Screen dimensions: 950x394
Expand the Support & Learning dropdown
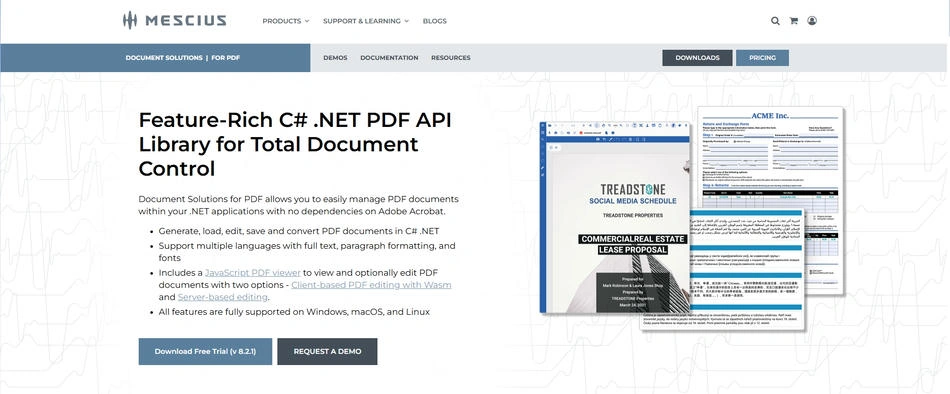coord(366,21)
